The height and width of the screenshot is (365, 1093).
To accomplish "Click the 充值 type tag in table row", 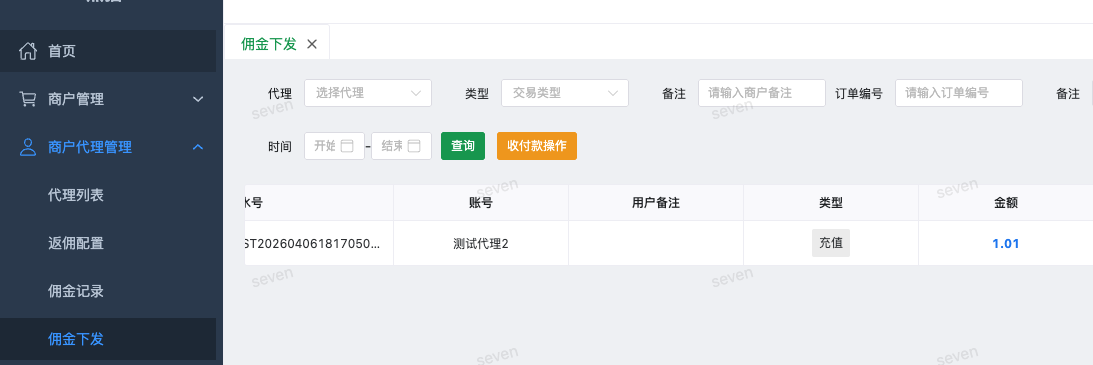I will (x=831, y=243).
